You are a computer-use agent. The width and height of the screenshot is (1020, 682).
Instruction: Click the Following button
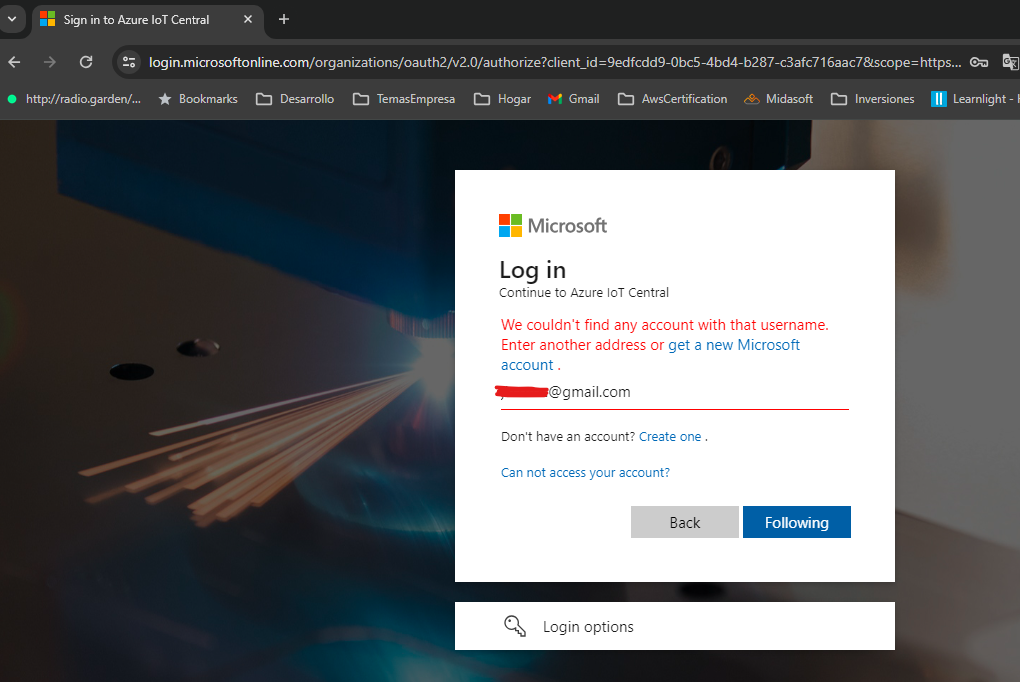click(x=797, y=522)
